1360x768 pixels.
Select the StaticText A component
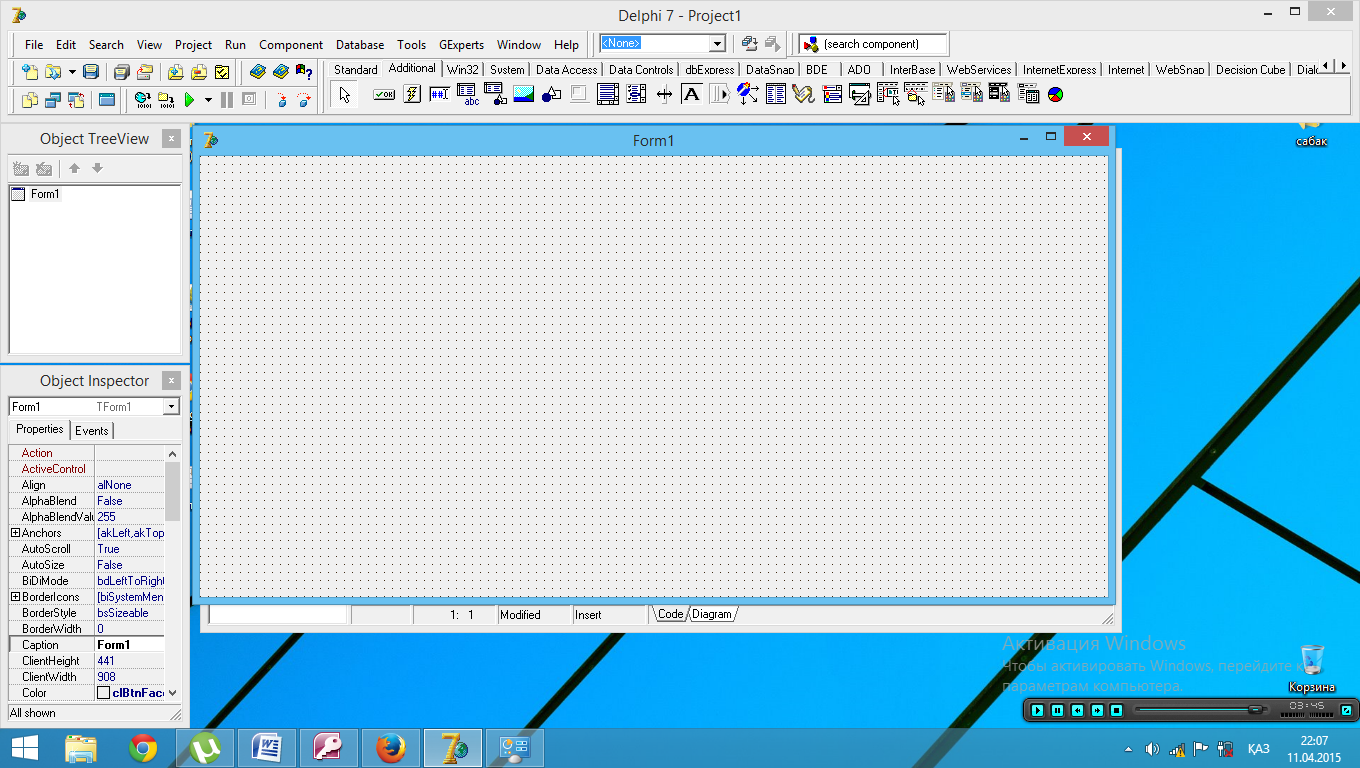691,95
